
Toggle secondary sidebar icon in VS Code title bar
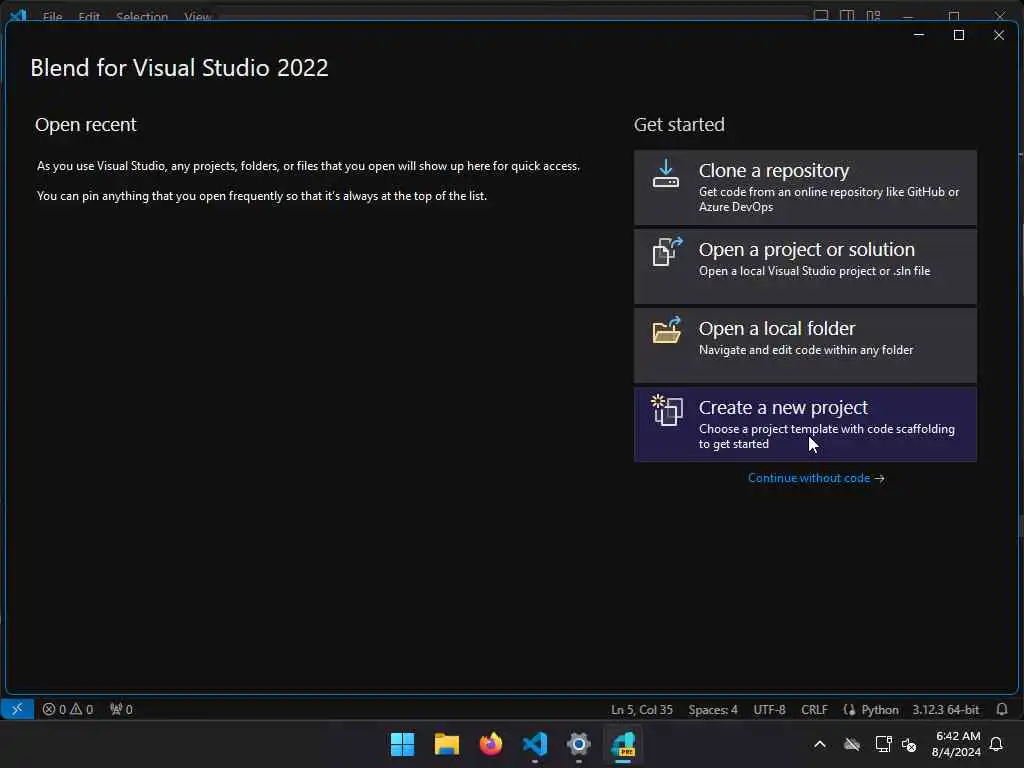point(847,15)
